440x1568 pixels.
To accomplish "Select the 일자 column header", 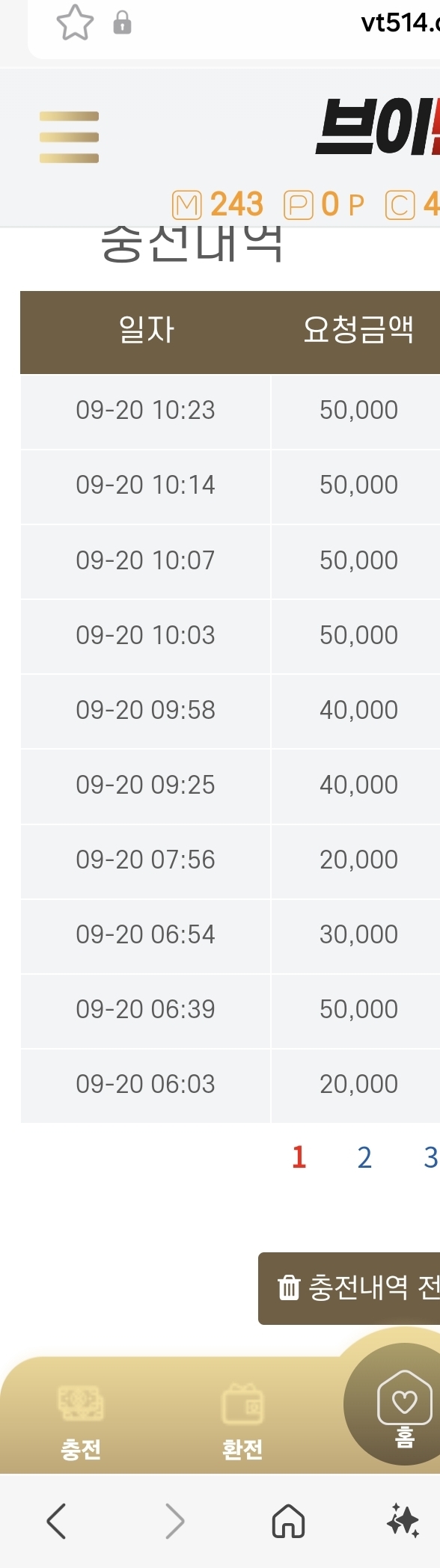I will pyautogui.click(x=146, y=330).
